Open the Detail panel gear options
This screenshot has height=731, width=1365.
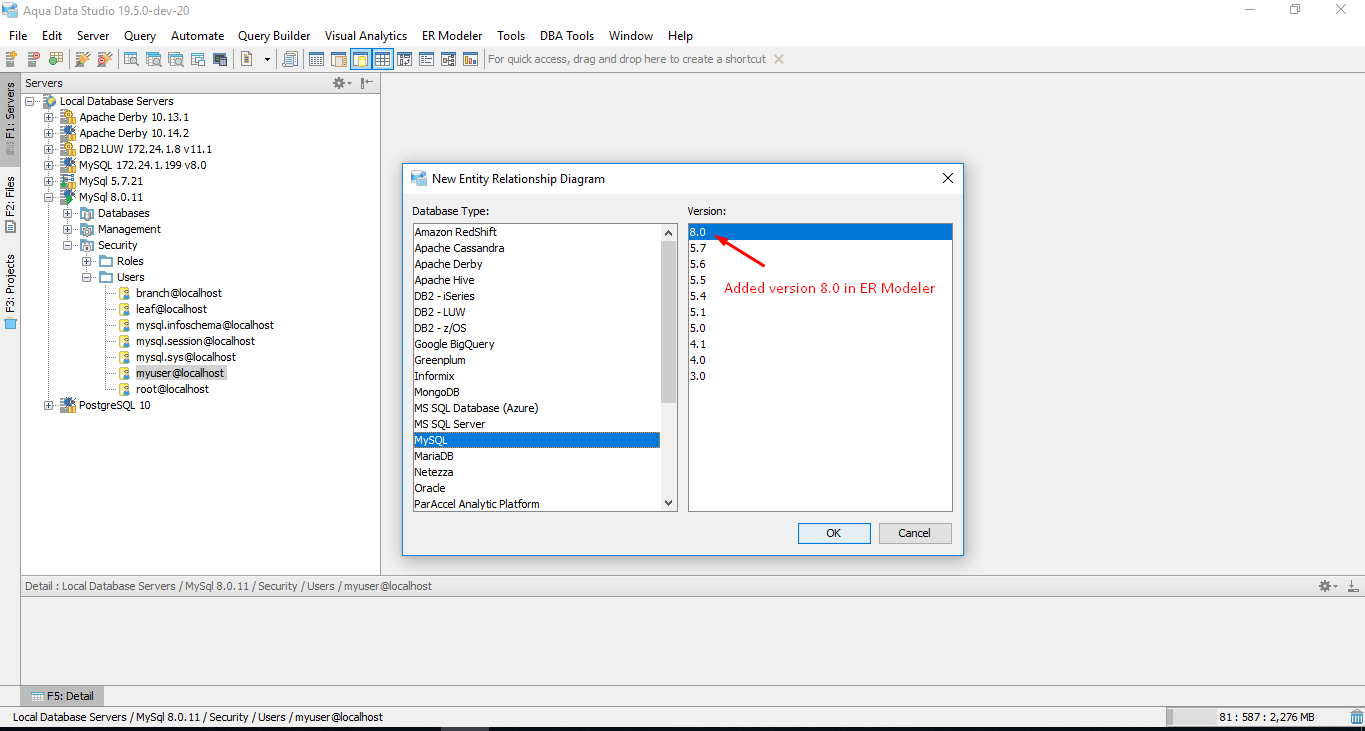[1327, 586]
